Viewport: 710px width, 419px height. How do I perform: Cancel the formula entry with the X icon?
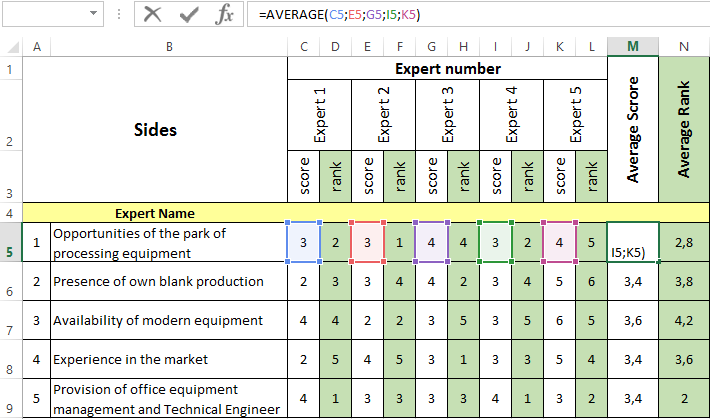[152, 14]
